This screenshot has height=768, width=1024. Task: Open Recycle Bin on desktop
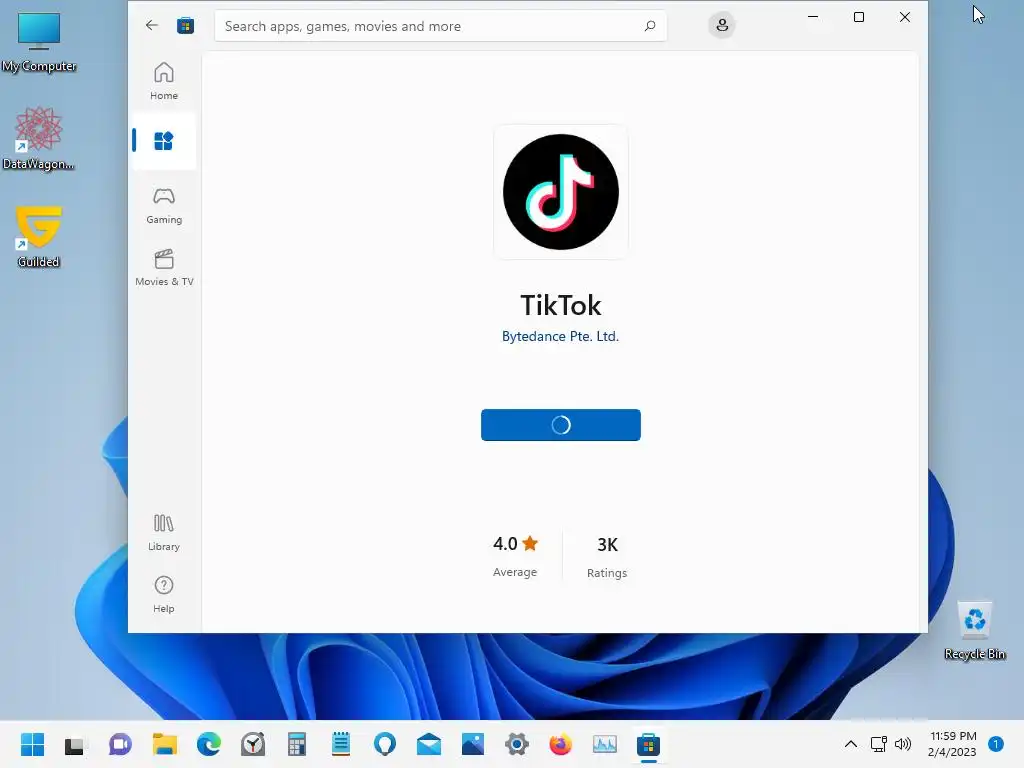click(x=975, y=630)
